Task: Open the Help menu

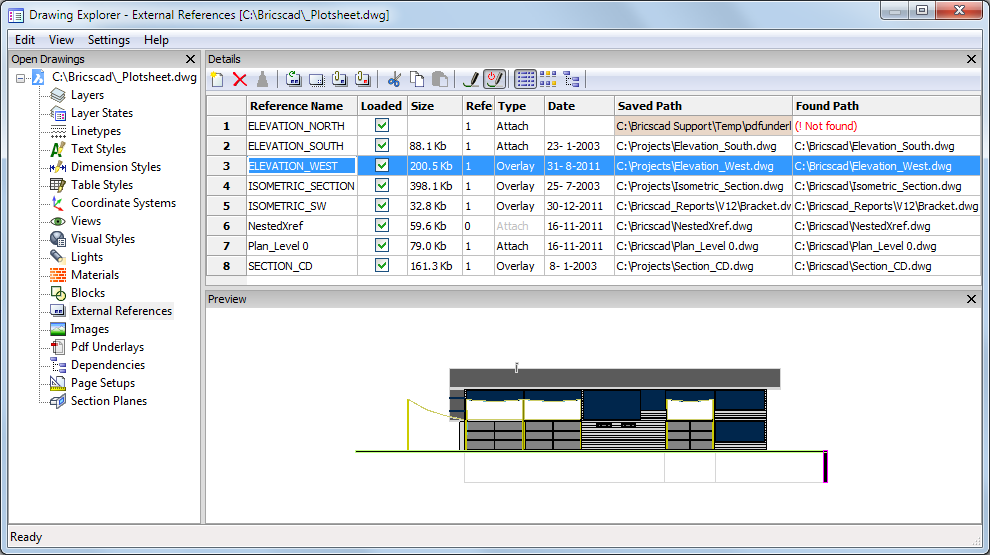Action: point(156,40)
